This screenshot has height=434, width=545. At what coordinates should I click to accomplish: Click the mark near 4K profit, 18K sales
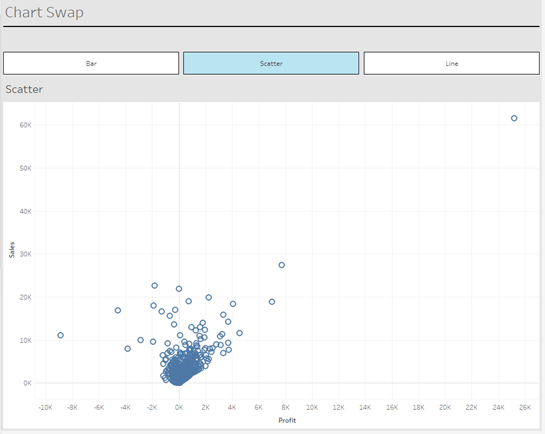tap(233, 304)
